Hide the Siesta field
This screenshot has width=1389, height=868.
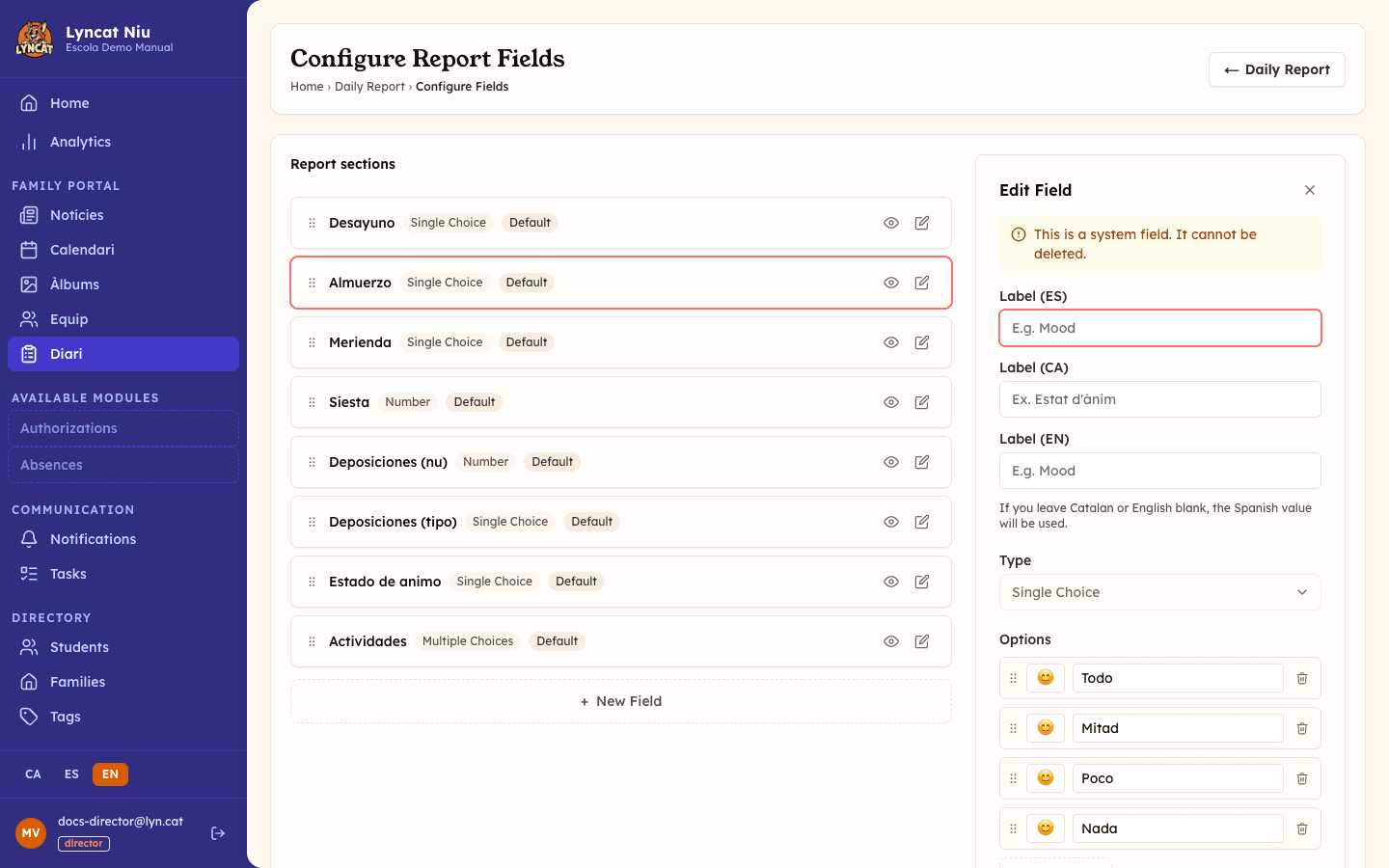[891, 402]
